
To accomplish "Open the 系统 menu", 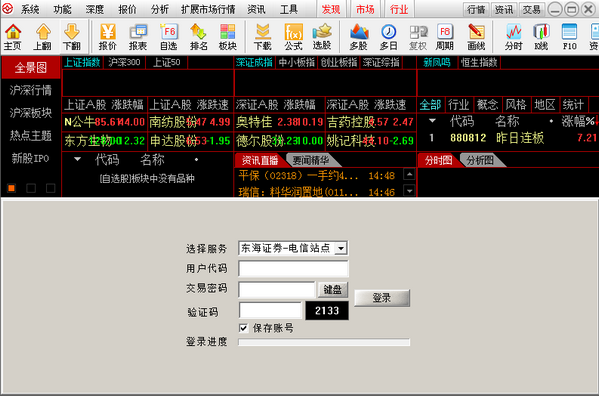I will [x=30, y=9].
